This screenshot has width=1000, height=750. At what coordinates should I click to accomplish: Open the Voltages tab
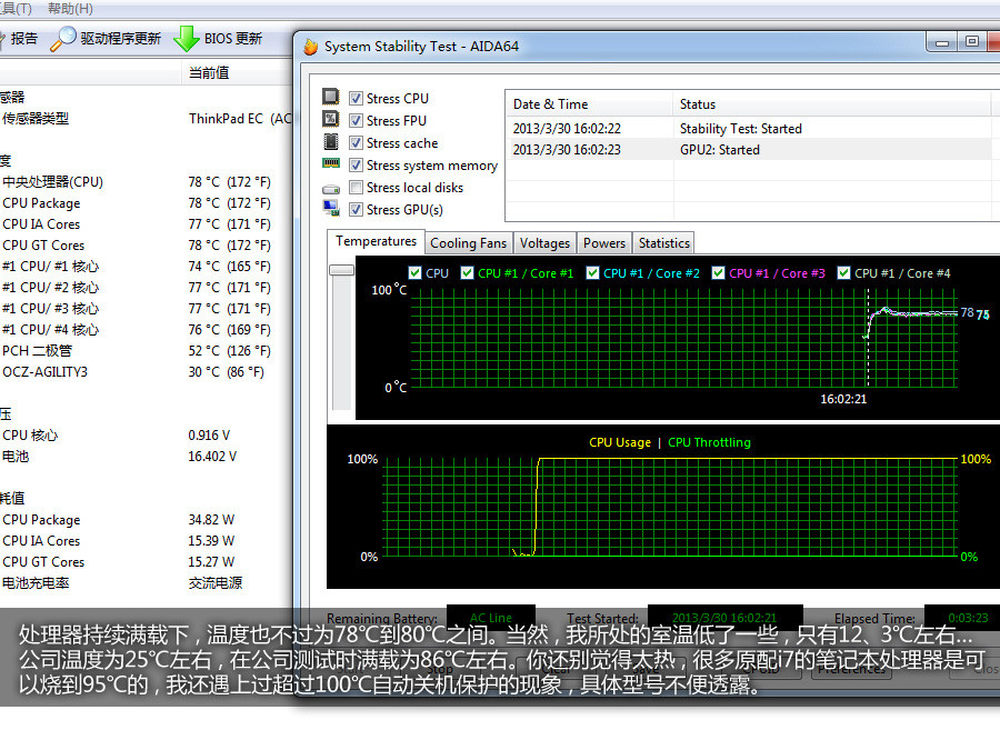(545, 243)
